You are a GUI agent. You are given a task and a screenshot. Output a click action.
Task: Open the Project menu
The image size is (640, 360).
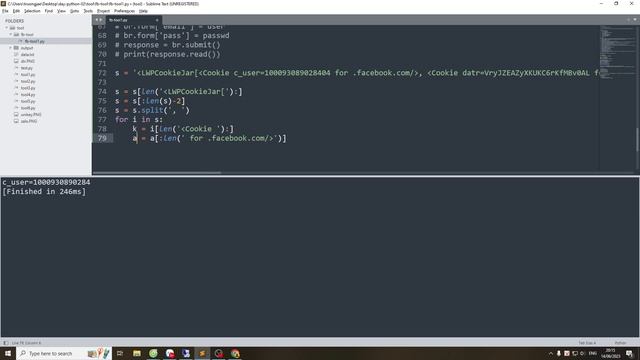tap(103, 11)
